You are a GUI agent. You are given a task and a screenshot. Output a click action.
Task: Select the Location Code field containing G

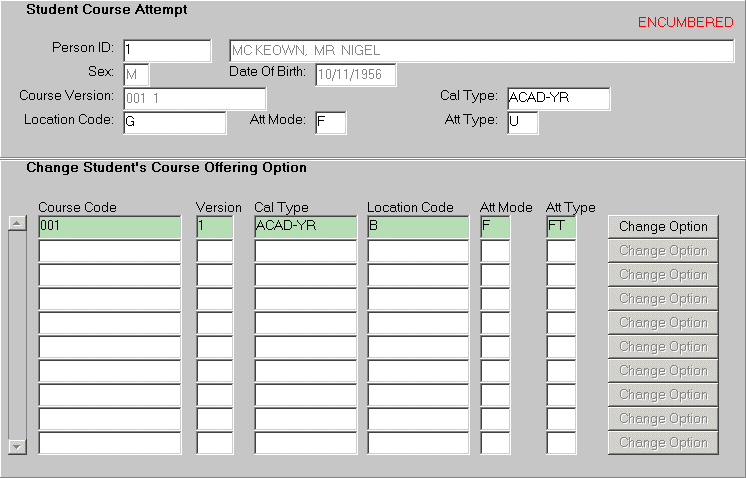pyautogui.click(x=175, y=122)
